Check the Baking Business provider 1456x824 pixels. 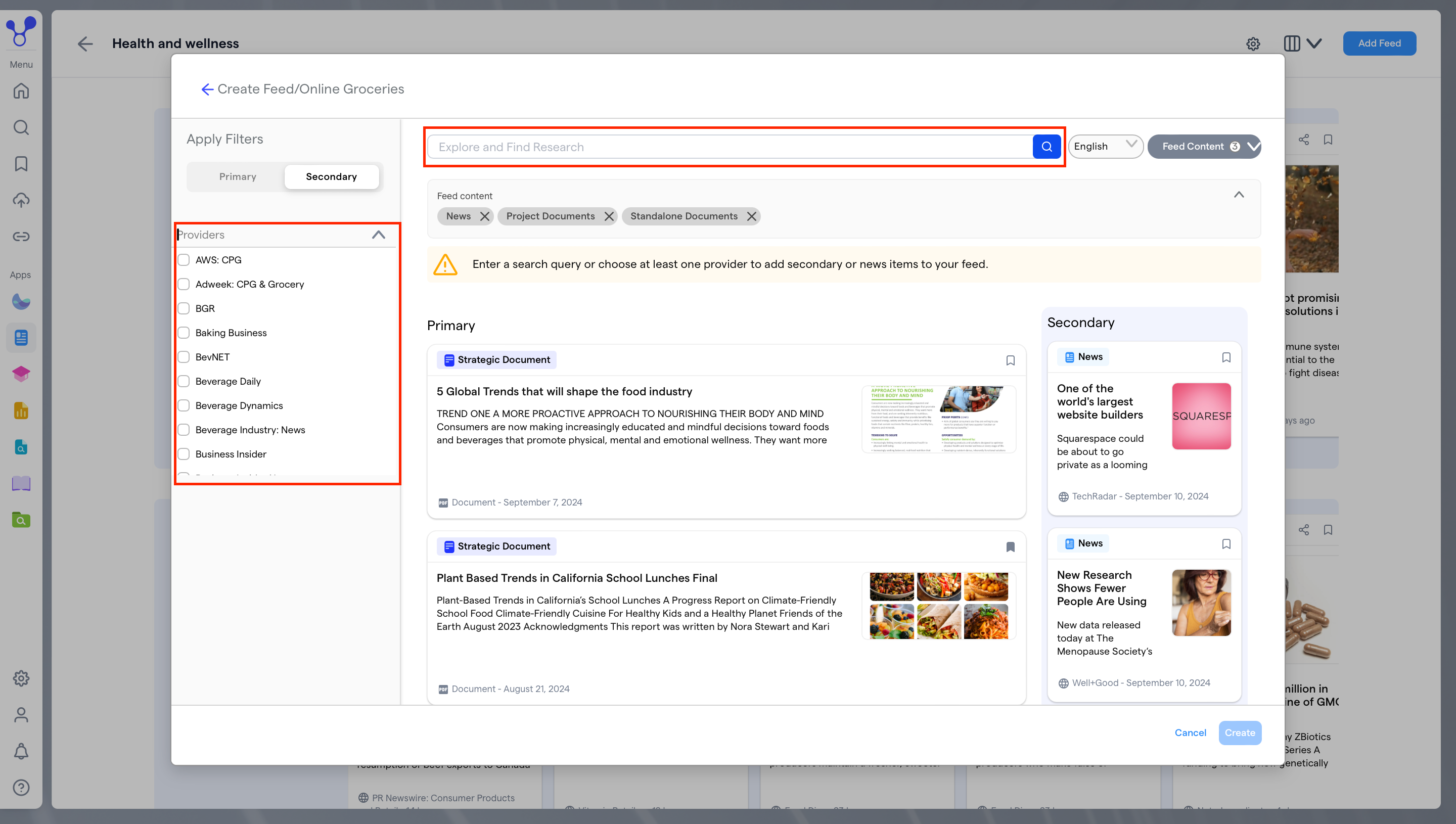point(184,333)
